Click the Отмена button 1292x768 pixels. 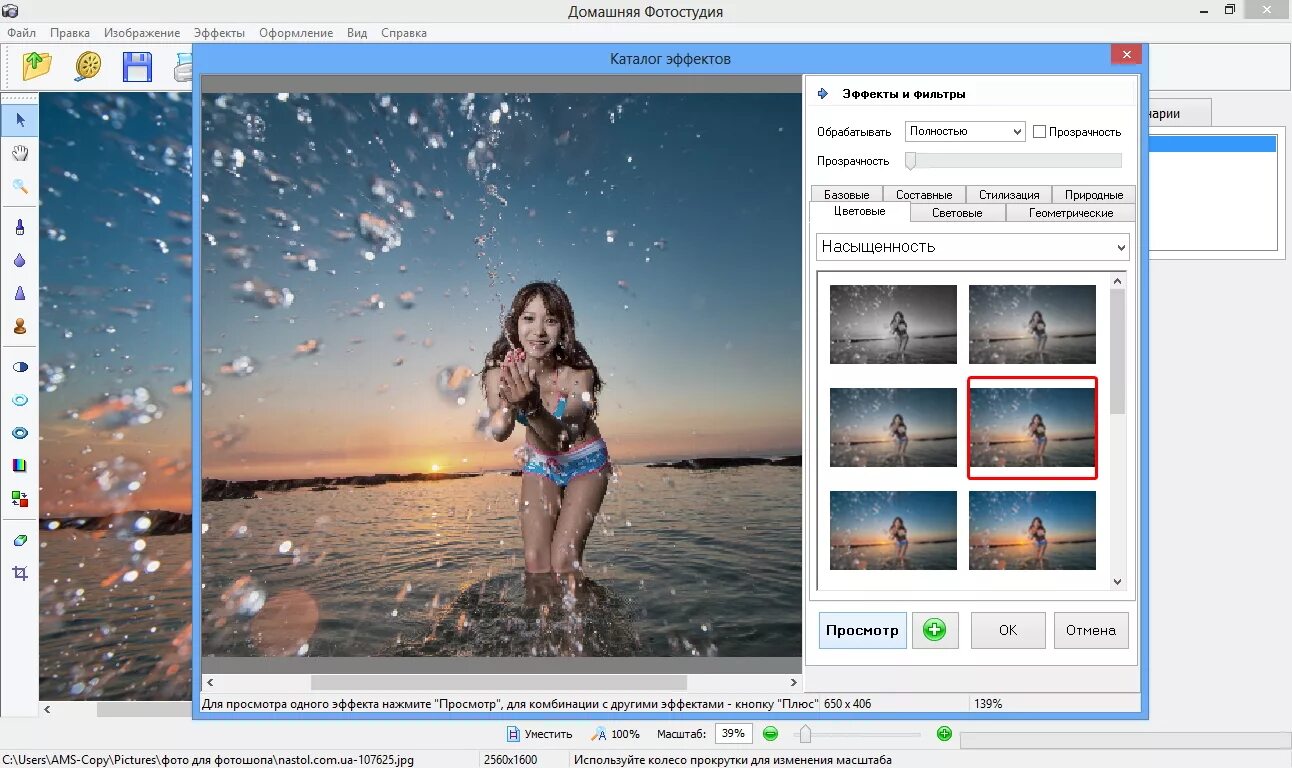pyautogui.click(x=1091, y=630)
